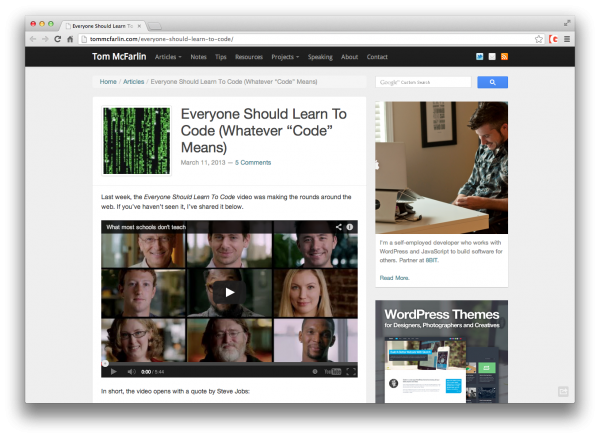Image resolution: width=600 pixels, height=438 pixels.
Task: Click the article title heading
Action: click(264, 130)
